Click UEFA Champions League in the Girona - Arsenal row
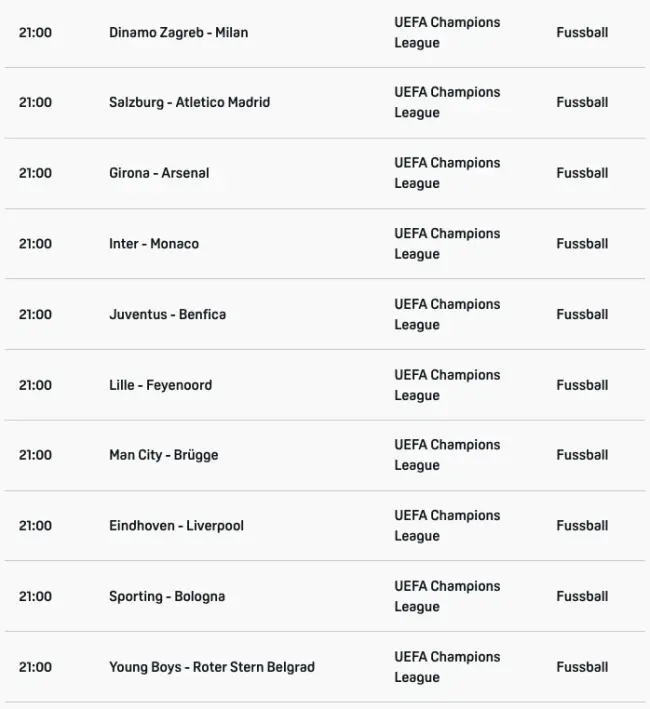The width and height of the screenshot is (650, 709). pyautogui.click(x=447, y=173)
